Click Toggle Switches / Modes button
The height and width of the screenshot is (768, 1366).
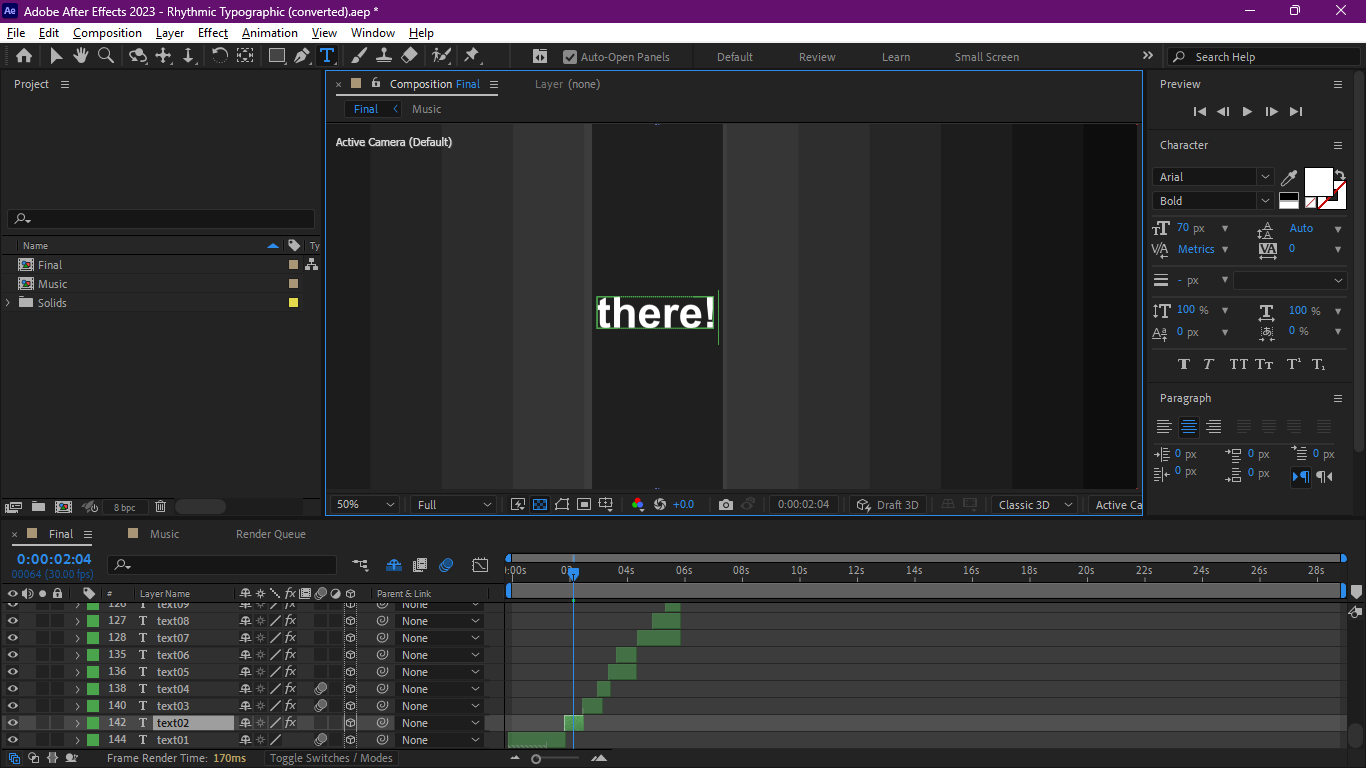tap(331, 758)
